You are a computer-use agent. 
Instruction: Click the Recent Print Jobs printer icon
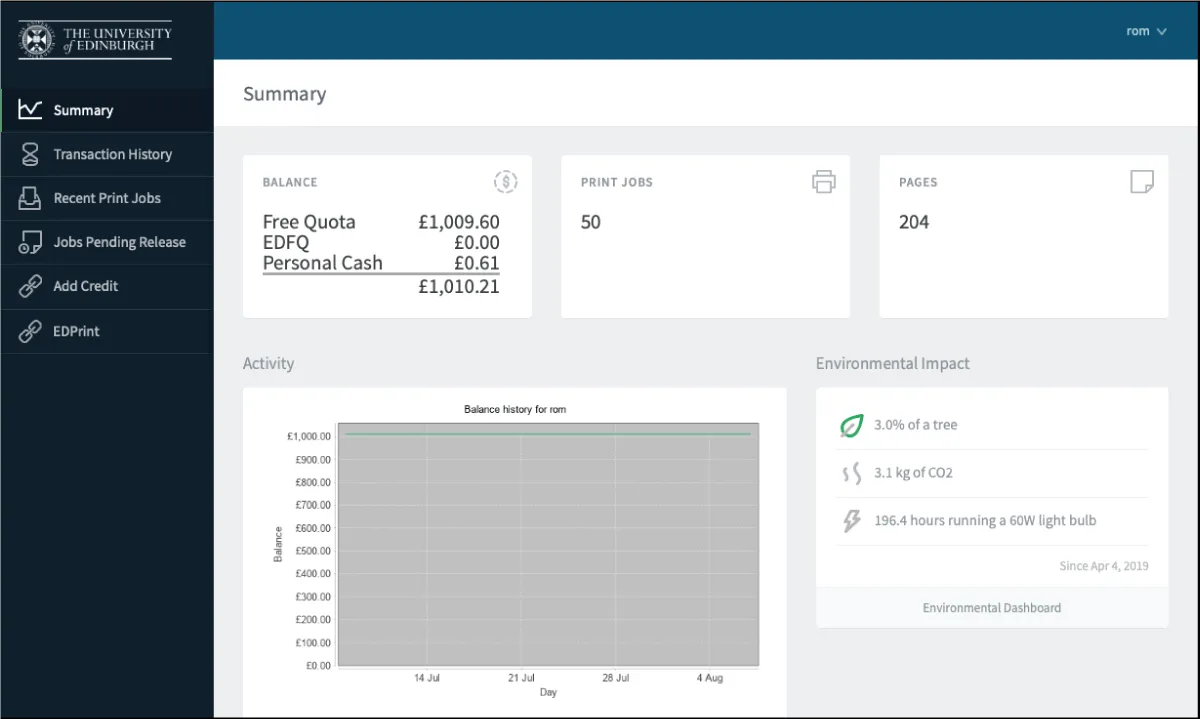click(x=31, y=198)
